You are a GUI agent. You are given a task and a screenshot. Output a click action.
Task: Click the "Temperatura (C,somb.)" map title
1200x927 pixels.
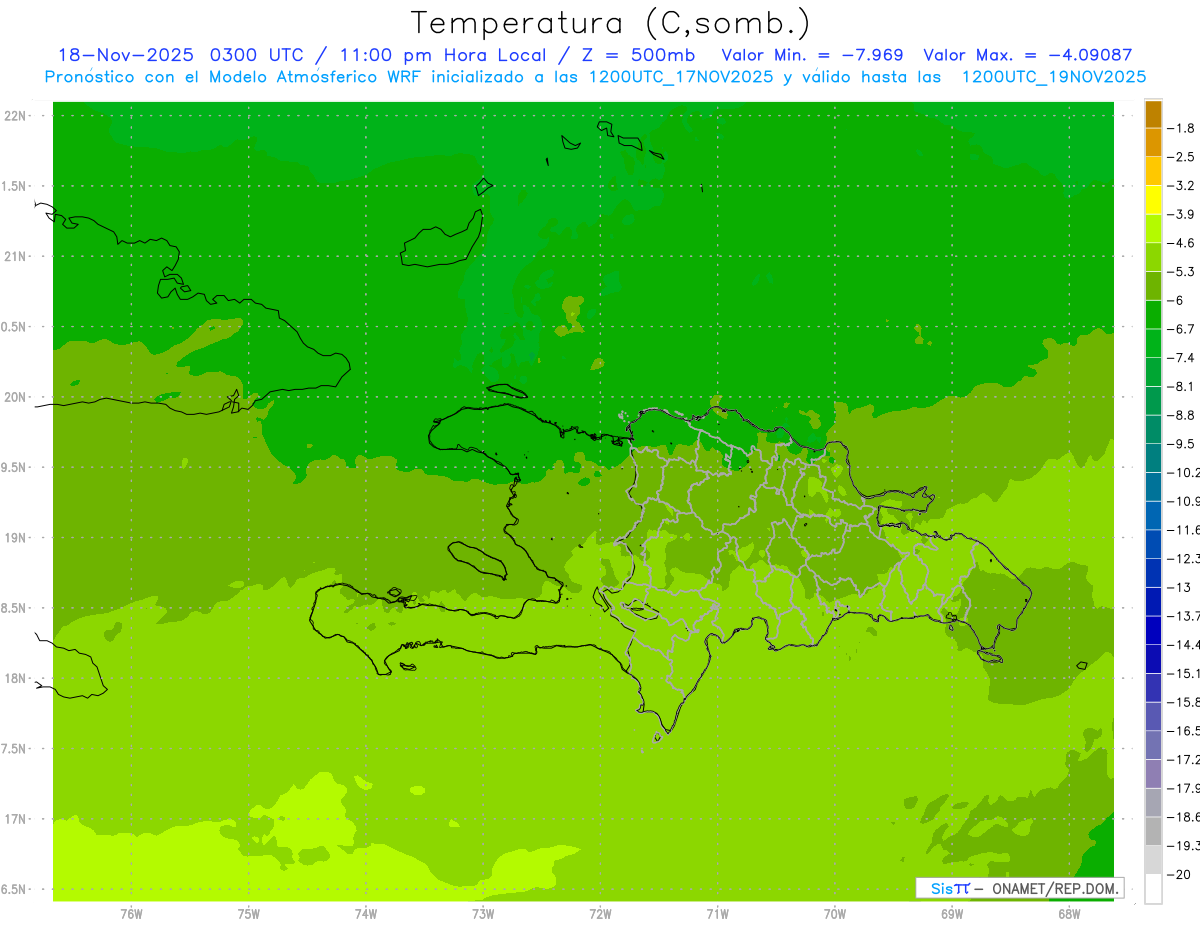coord(610,23)
